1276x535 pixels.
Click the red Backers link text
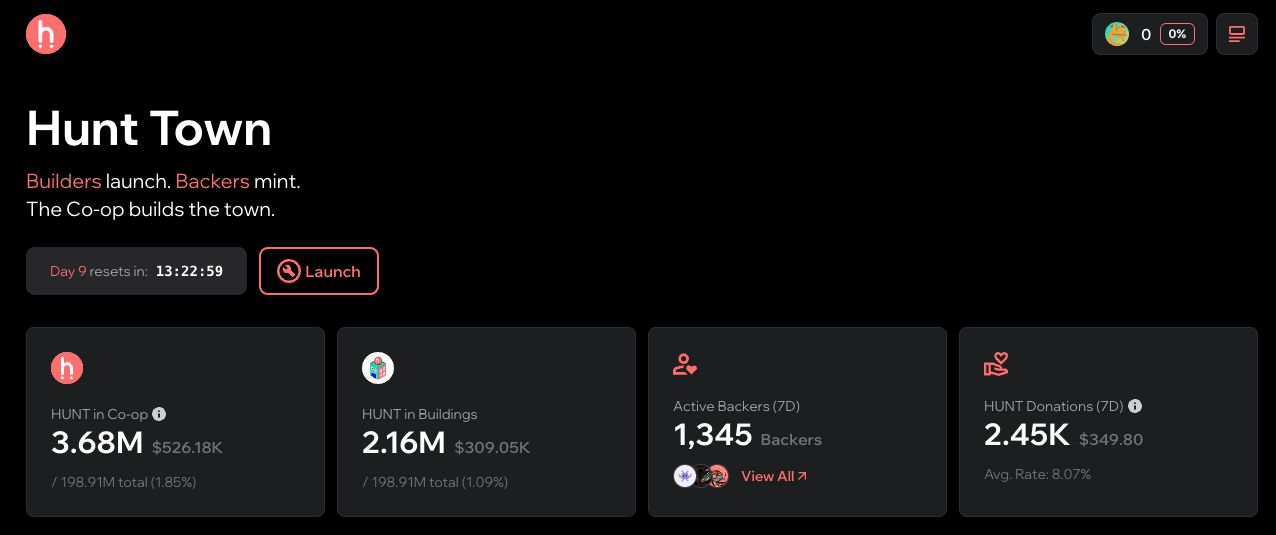(212, 181)
